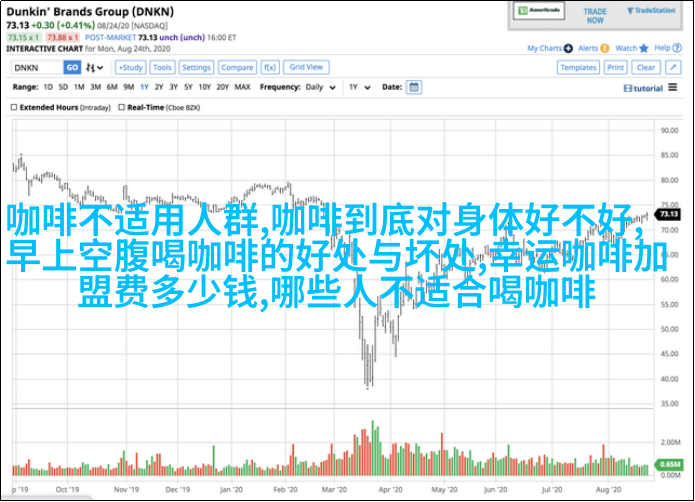Enable the Extended Hours checkbox
The width and height of the screenshot is (695, 502).
coord(14,107)
